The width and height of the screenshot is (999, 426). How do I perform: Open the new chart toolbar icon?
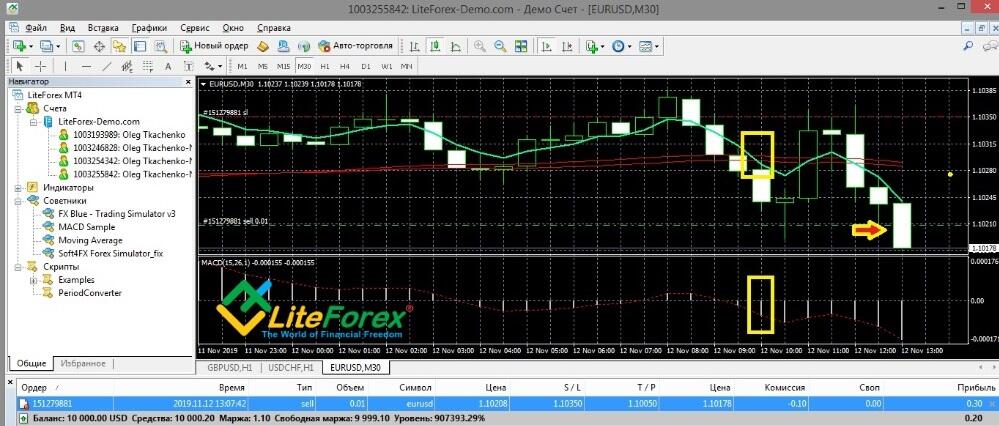19,46
